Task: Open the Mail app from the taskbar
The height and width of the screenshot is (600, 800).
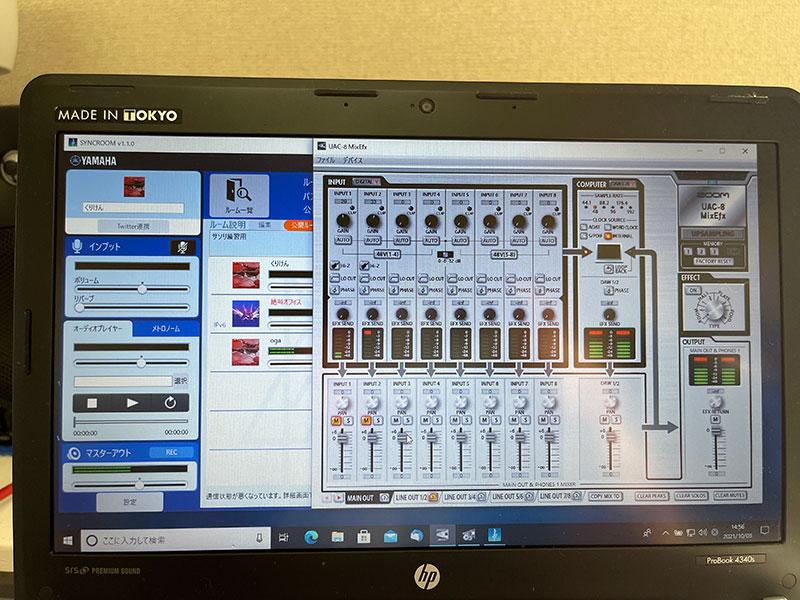Action: [x=390, y=536]
